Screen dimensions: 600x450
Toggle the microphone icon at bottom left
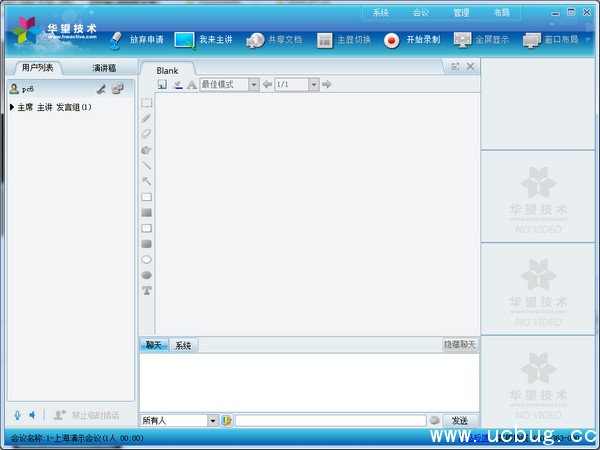[17, 415]
